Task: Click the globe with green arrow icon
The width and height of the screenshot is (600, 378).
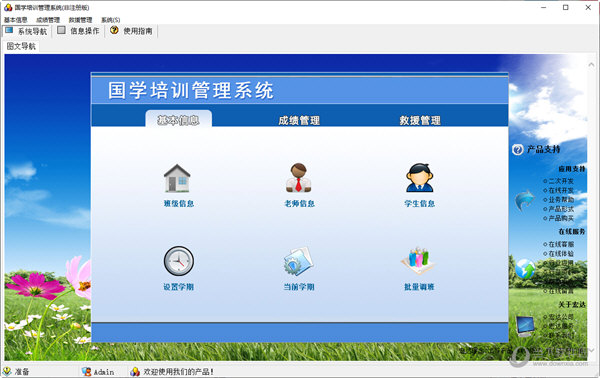Action: tap(525, 269)
